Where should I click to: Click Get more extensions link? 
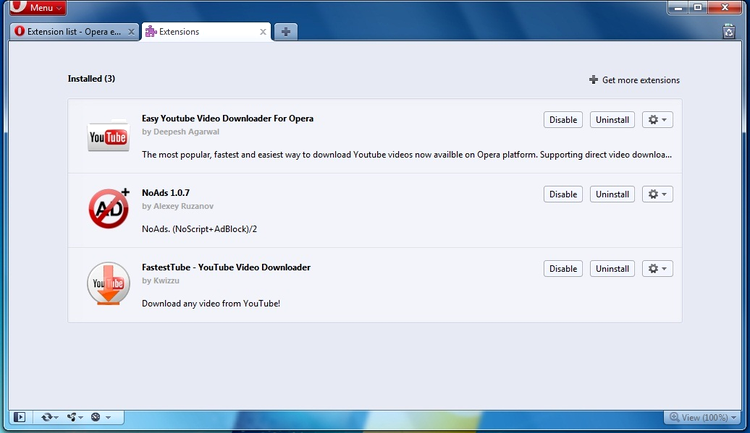(634, 80)
